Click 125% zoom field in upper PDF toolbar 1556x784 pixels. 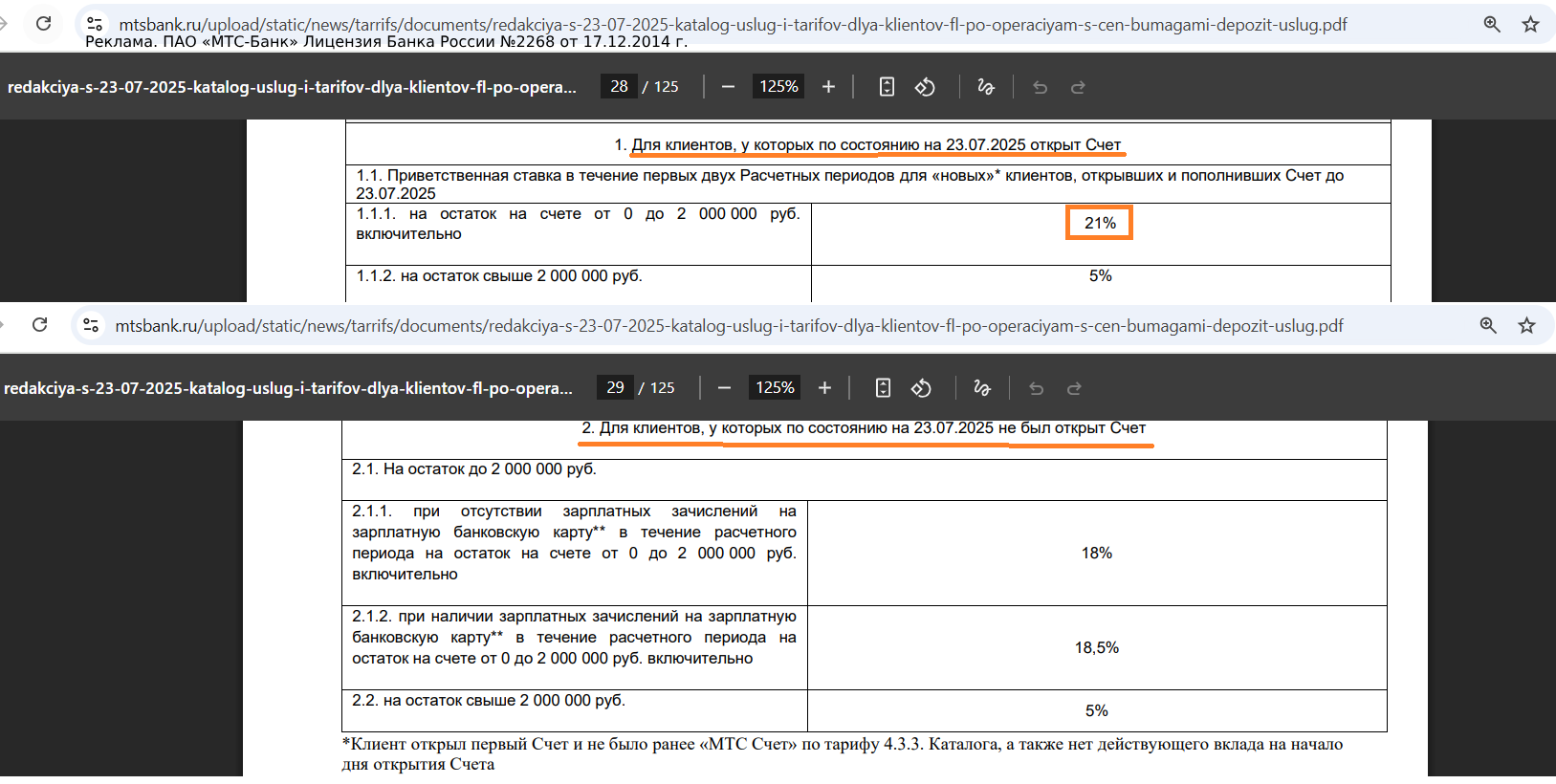pos(778,86)
